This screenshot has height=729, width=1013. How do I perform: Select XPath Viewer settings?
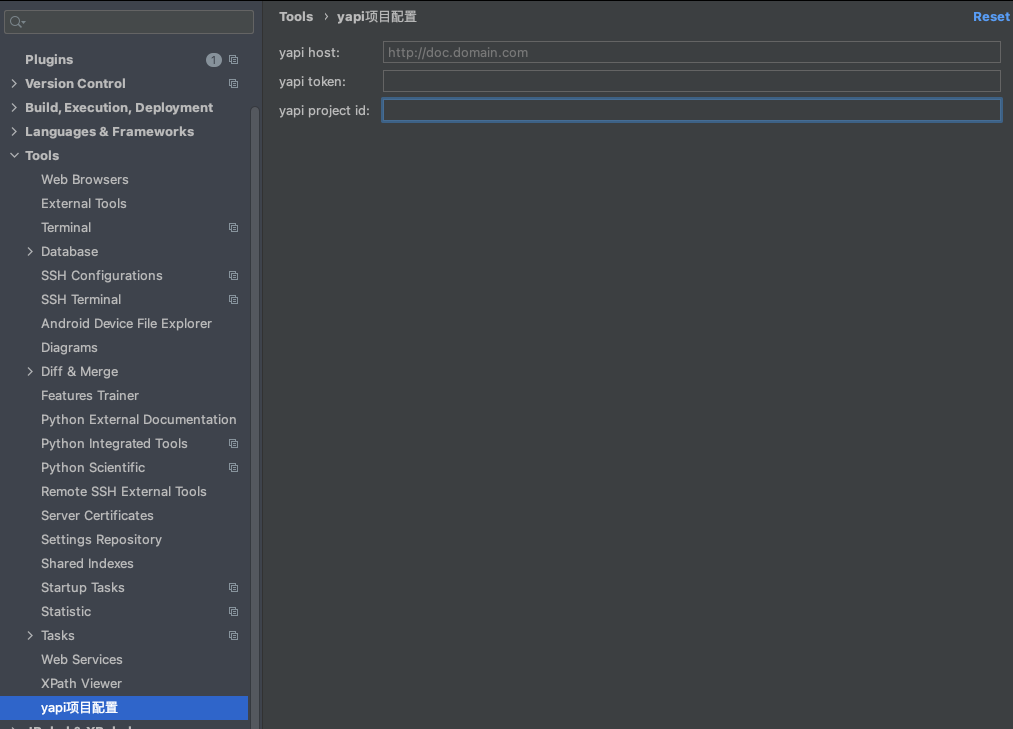81,683
